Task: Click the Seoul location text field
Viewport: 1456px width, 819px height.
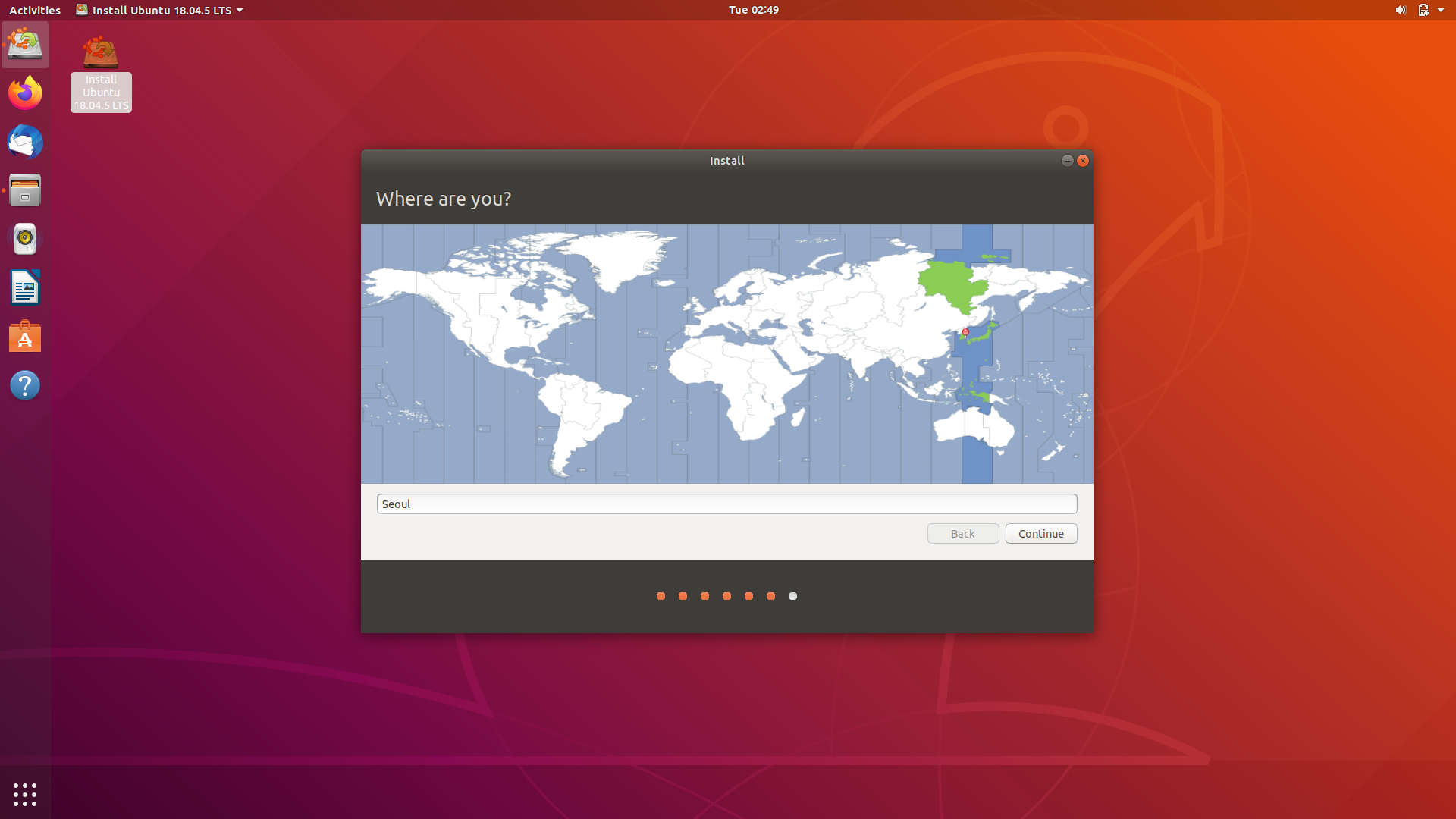Action: click(x=726, y=504)
